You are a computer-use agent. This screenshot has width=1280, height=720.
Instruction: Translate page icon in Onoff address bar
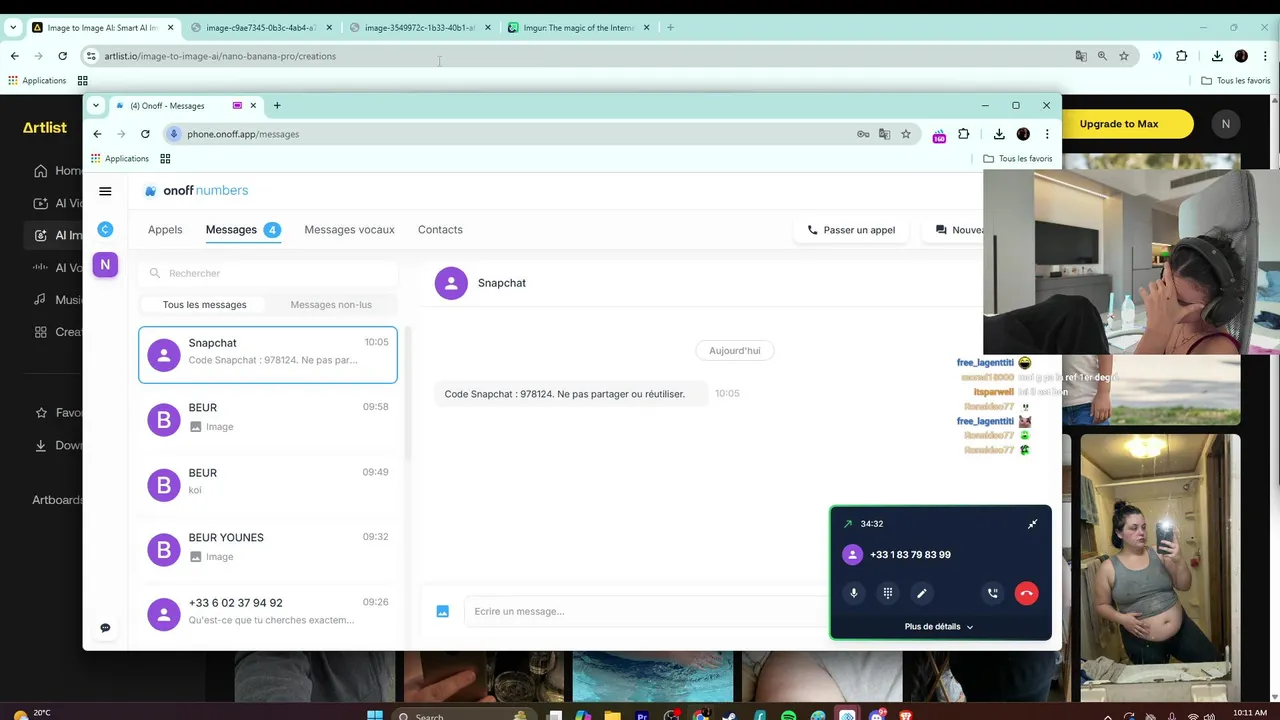click(x=884, y=134)
